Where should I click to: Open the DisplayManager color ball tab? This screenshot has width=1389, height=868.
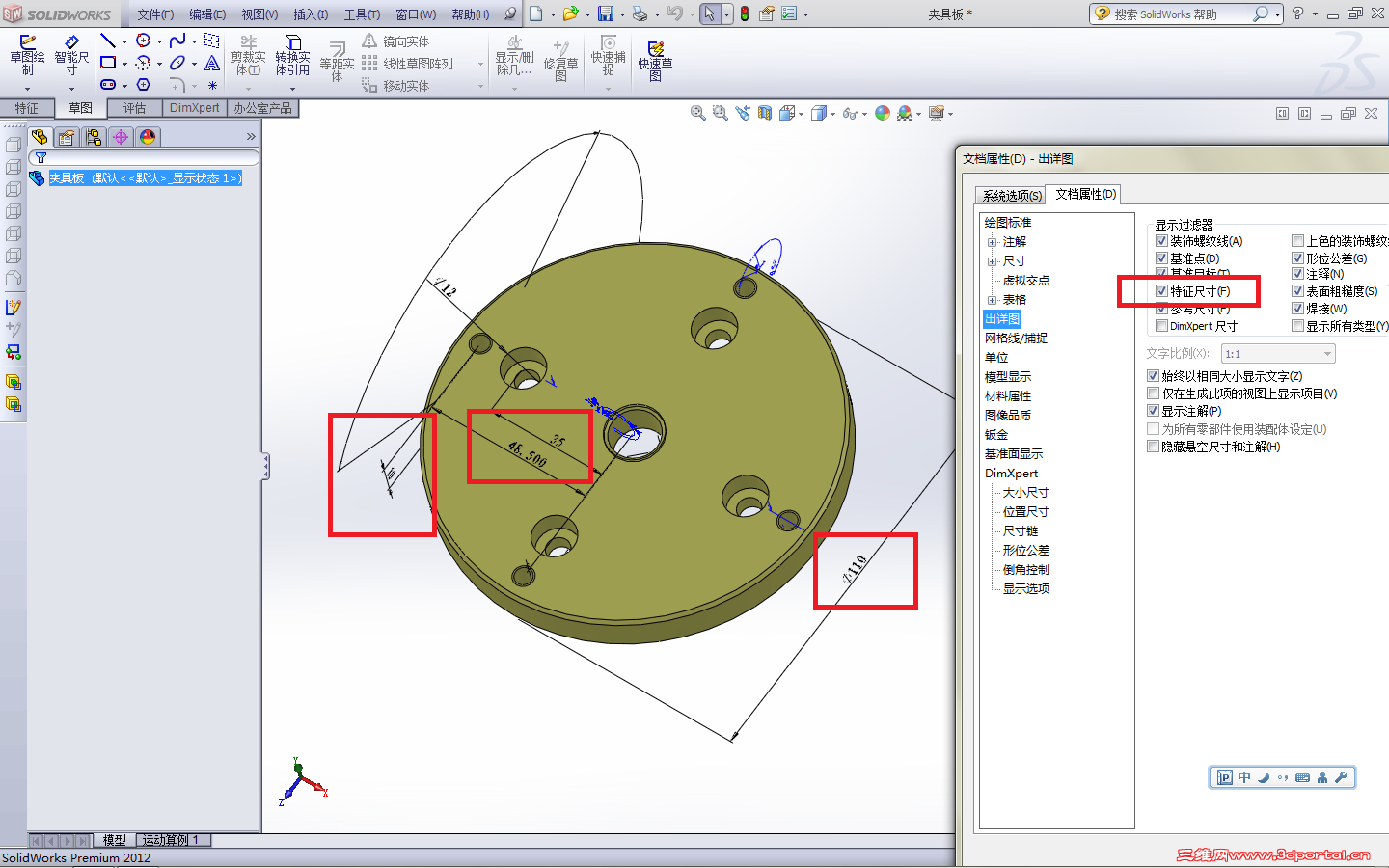coord(148,137)
